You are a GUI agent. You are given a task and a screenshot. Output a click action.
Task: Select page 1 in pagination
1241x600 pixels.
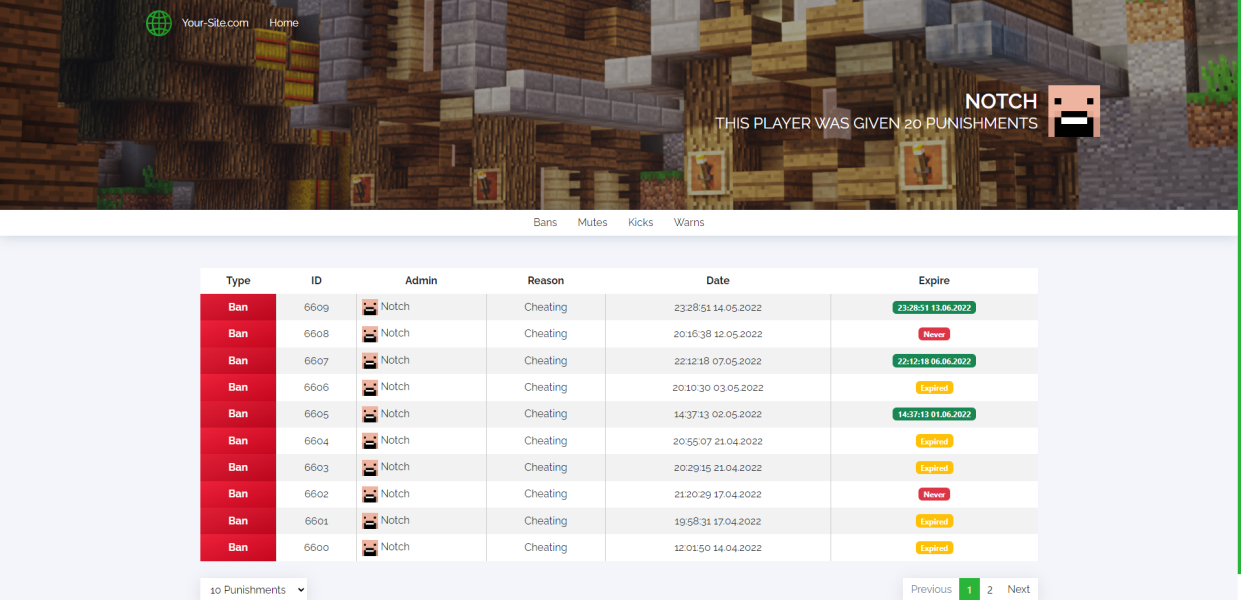969,589
